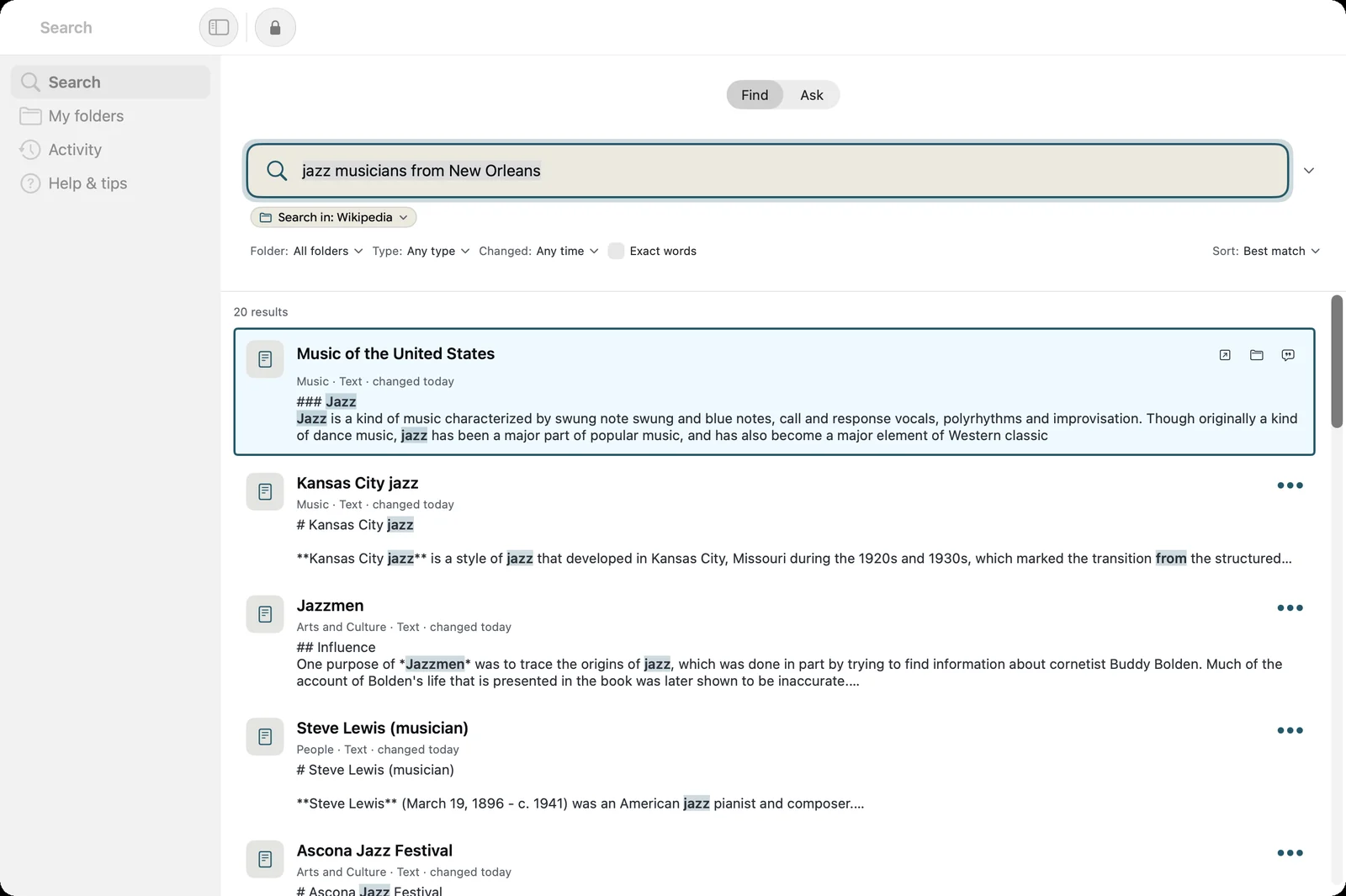The width and height of the screenshot is (1346, 896).
Task: Expand chevron right of search field
Action: (x=1309, y=171)
